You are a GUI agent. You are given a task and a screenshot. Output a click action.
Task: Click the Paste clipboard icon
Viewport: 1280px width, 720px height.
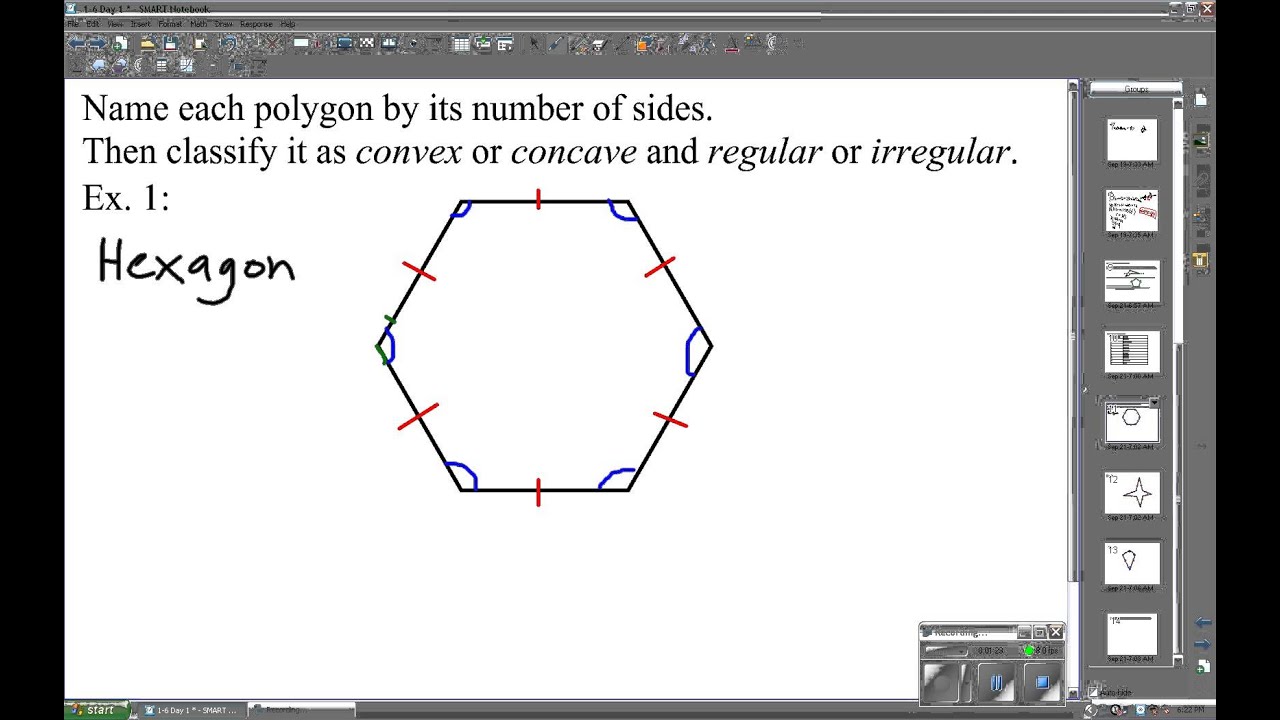point(199,43)
